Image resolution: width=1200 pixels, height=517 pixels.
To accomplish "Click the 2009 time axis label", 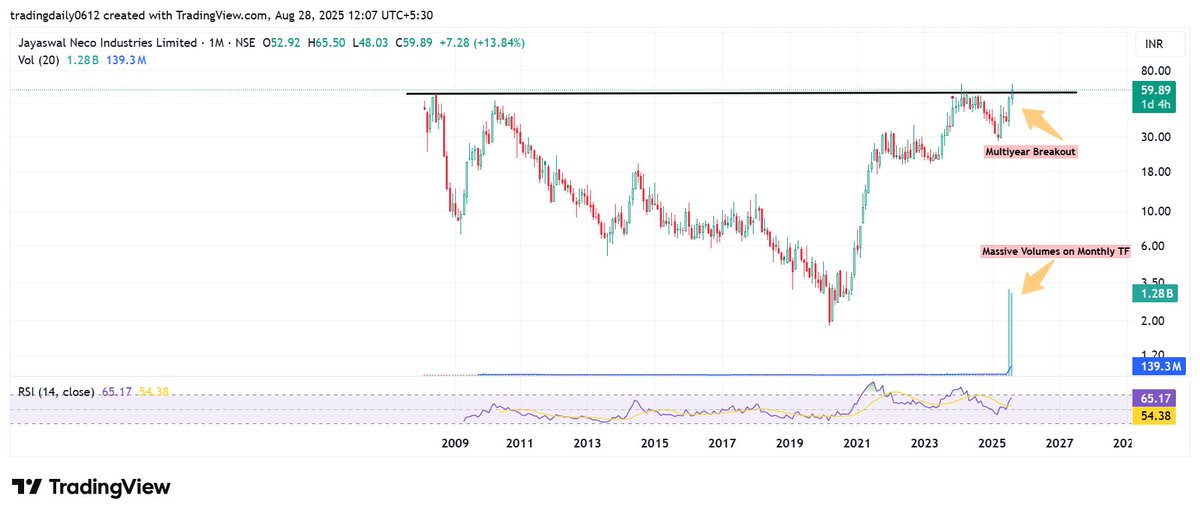I will point(454,443).
